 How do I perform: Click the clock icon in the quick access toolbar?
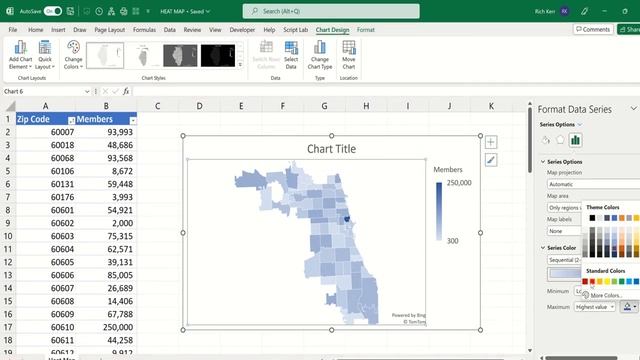[99, 11]
